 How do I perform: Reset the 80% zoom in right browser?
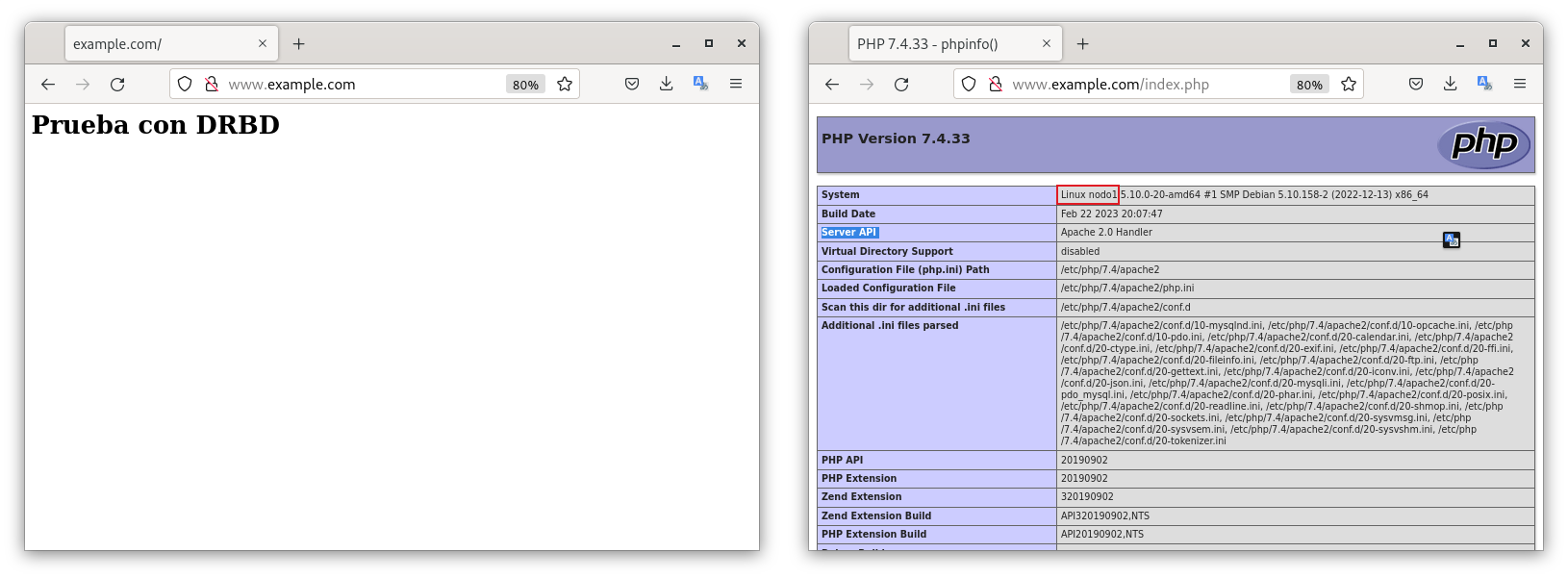click(1309, 85)
